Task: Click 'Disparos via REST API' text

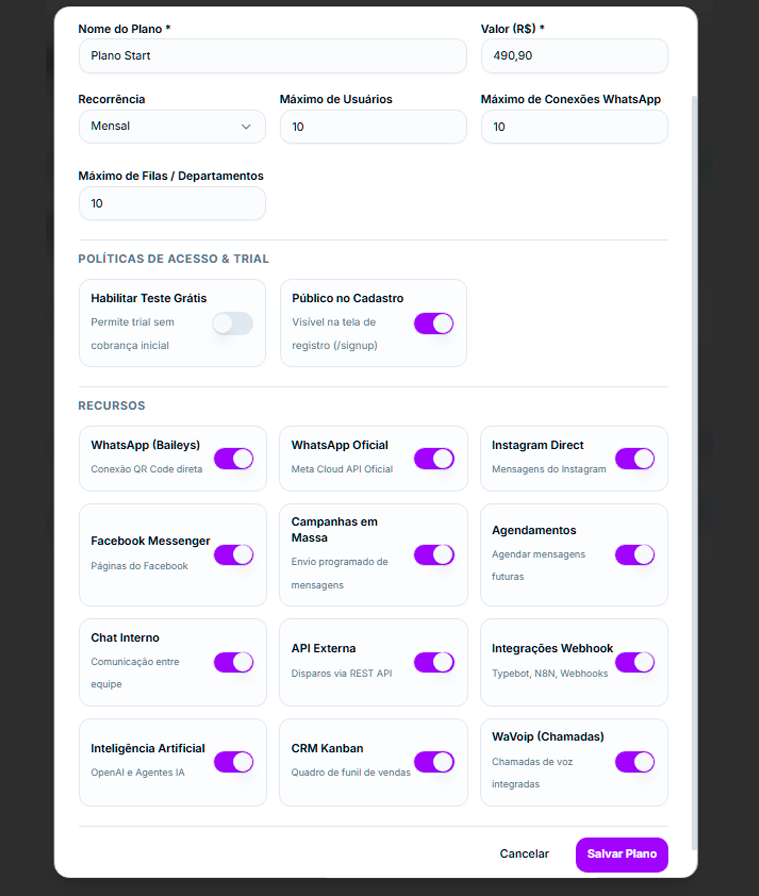Action: (x=342, y=673)
